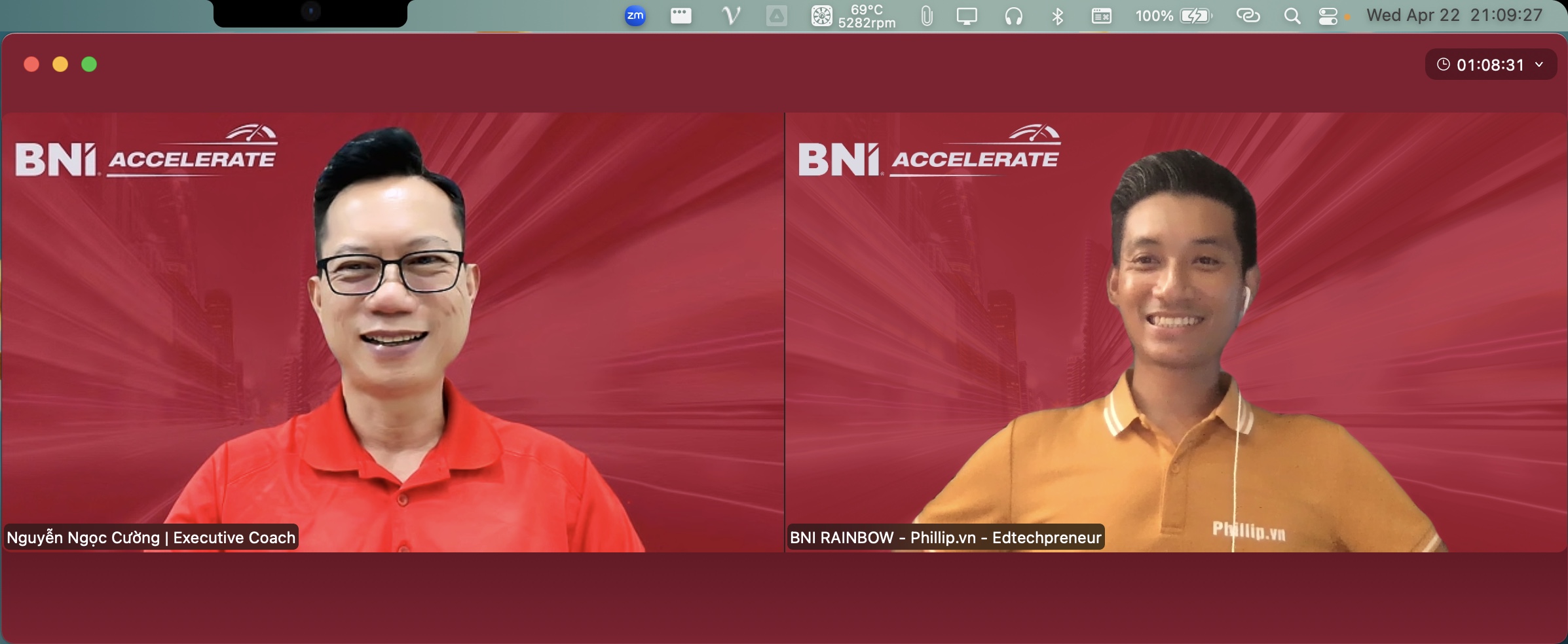
Task: Click the linked-chain icon in the menu bar
Action: point(1248,16)
